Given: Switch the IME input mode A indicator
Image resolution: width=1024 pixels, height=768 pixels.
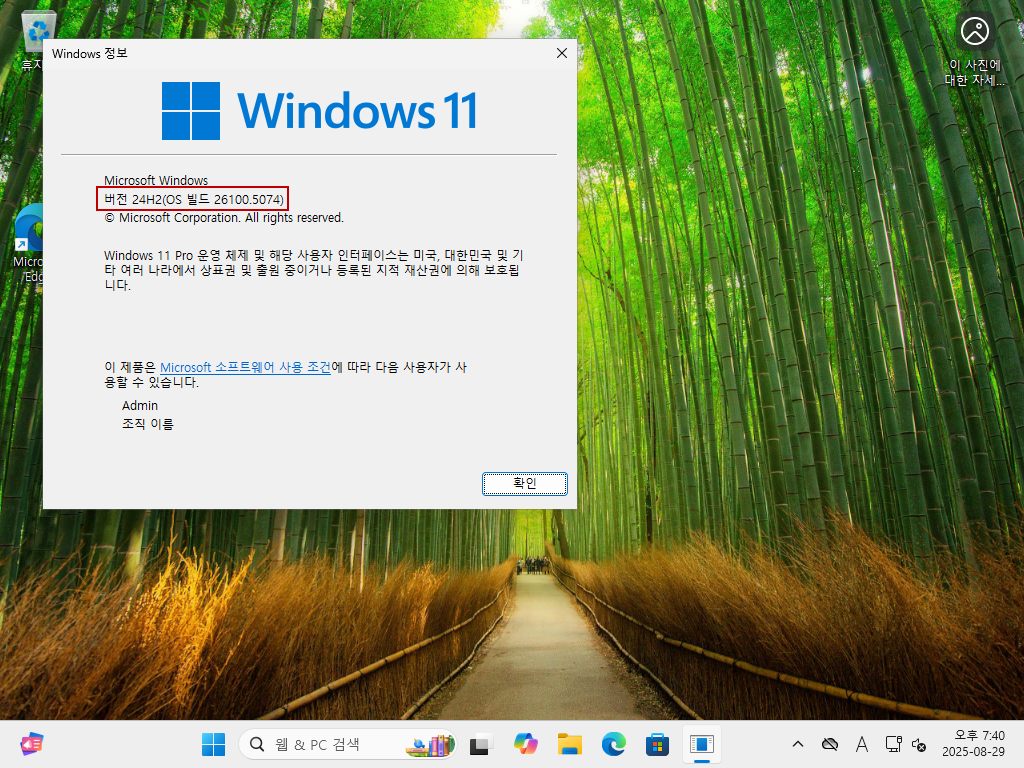Looking at the screenshot, I should (x=862, y=744).
